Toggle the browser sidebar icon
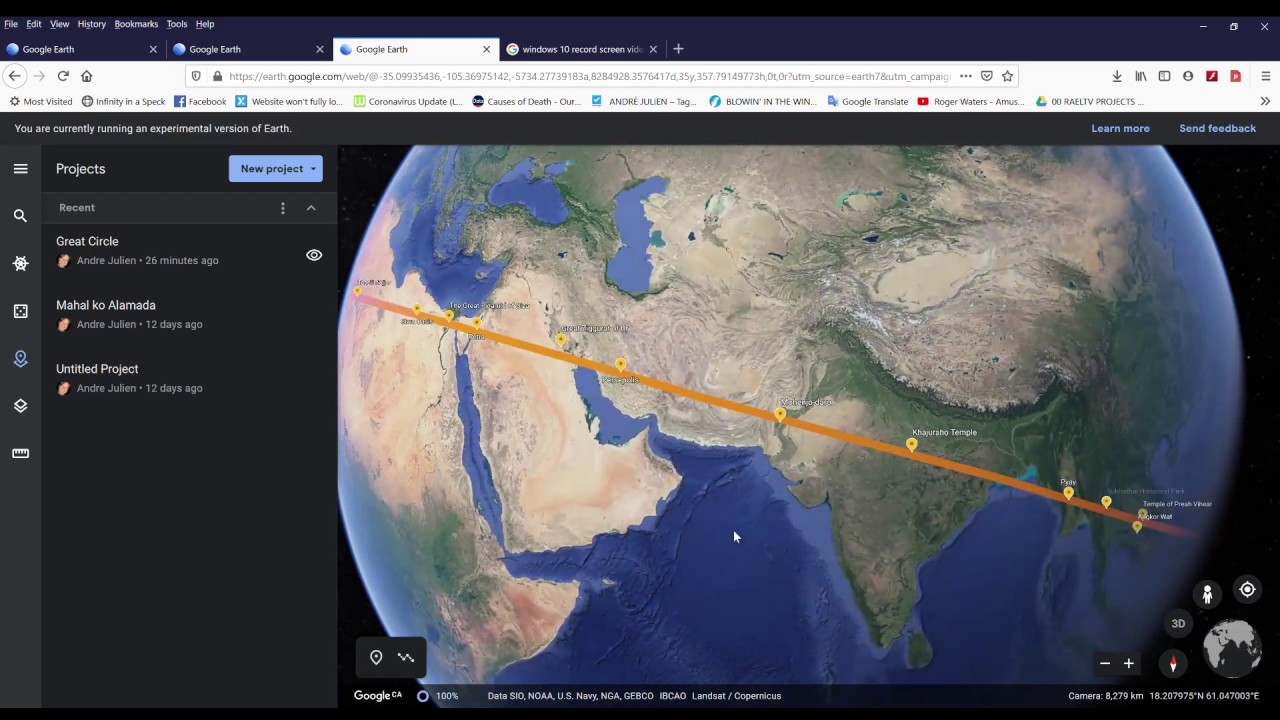 [1164, 76]
